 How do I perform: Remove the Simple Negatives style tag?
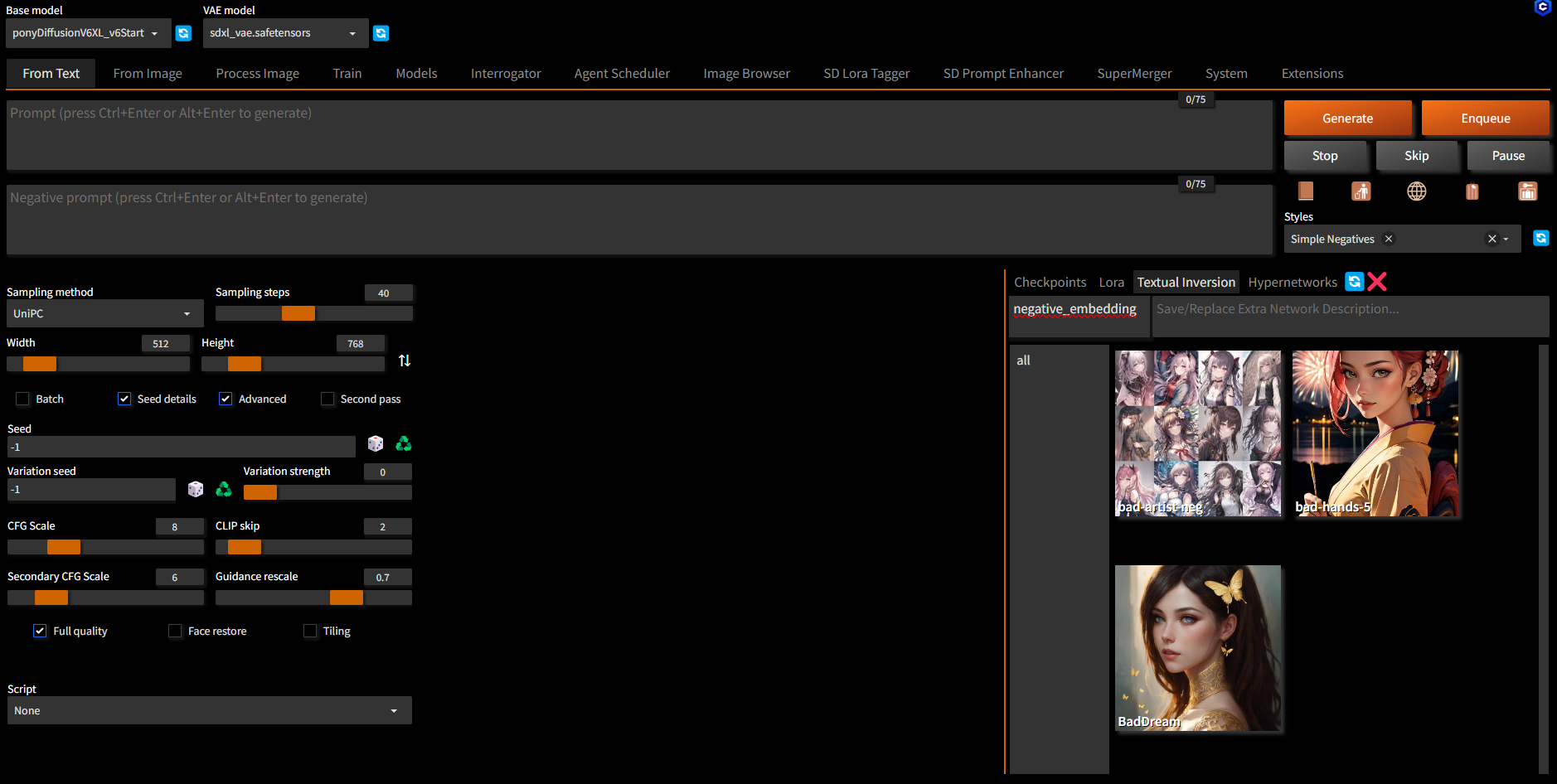click(1389, 239)
